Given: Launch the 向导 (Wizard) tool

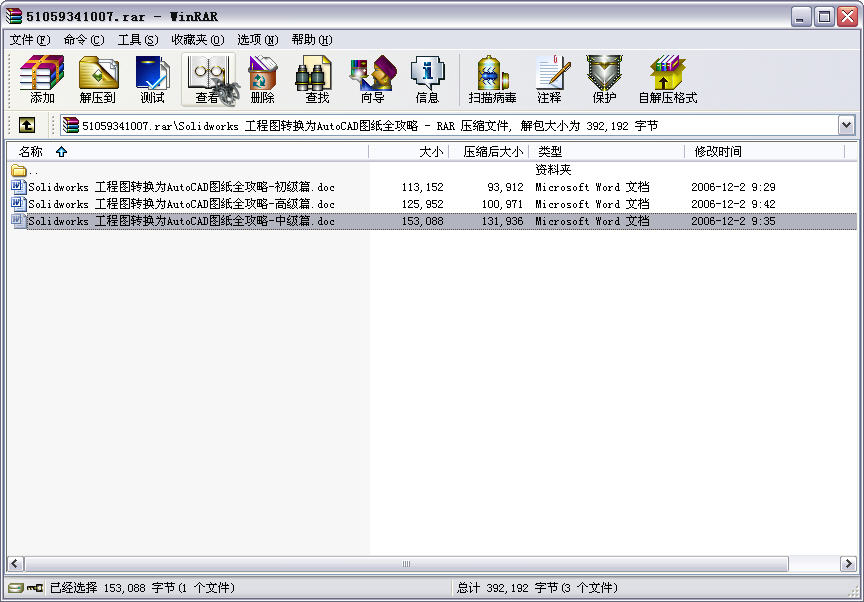Looking at the screenshot, I should (372, 80).
